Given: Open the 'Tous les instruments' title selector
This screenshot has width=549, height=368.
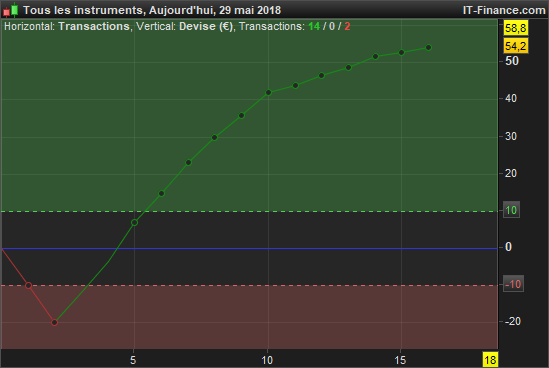Looking at the screenshot, I should [x=83, y=10].
